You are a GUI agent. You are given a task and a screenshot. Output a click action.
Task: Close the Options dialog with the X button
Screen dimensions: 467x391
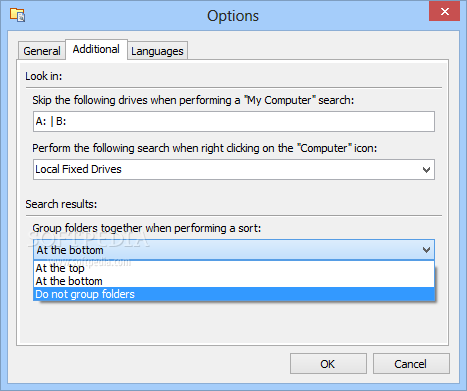click(444, 12)
